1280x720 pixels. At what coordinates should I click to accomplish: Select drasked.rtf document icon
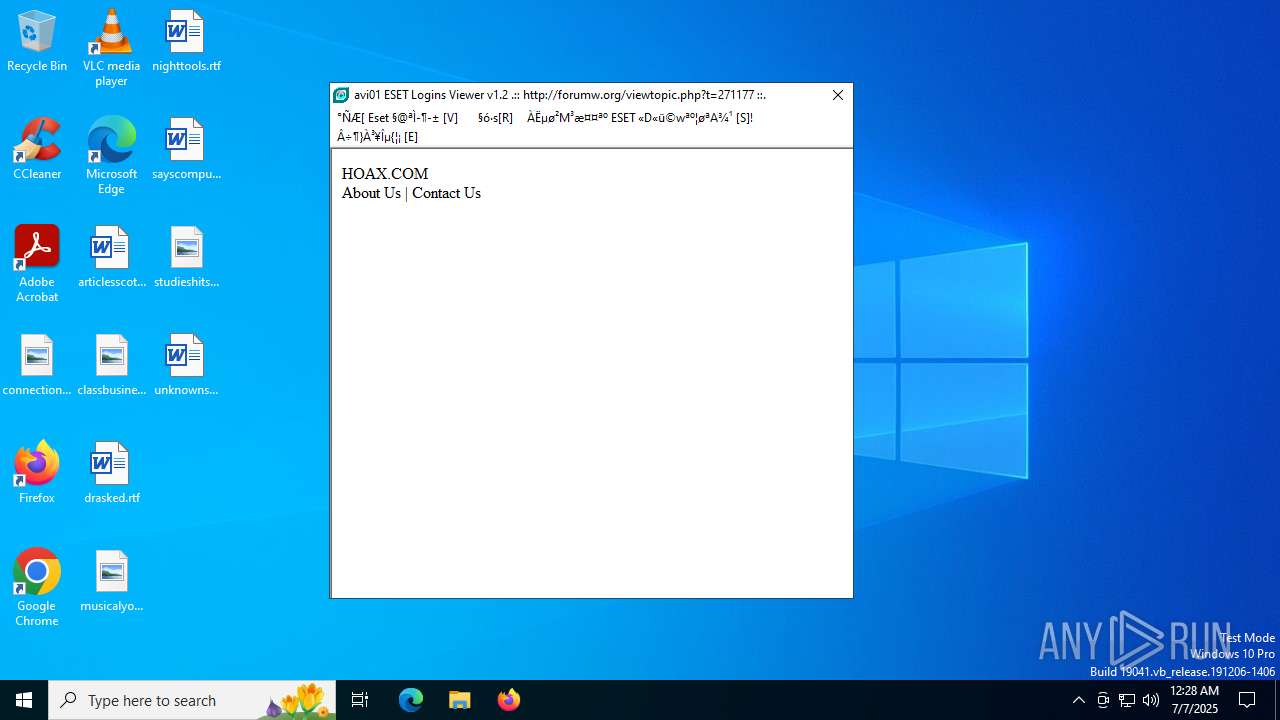[x=111, y=473]
